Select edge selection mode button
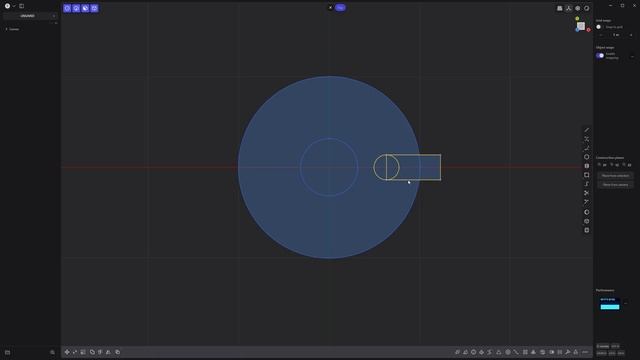 coord(76,8)
